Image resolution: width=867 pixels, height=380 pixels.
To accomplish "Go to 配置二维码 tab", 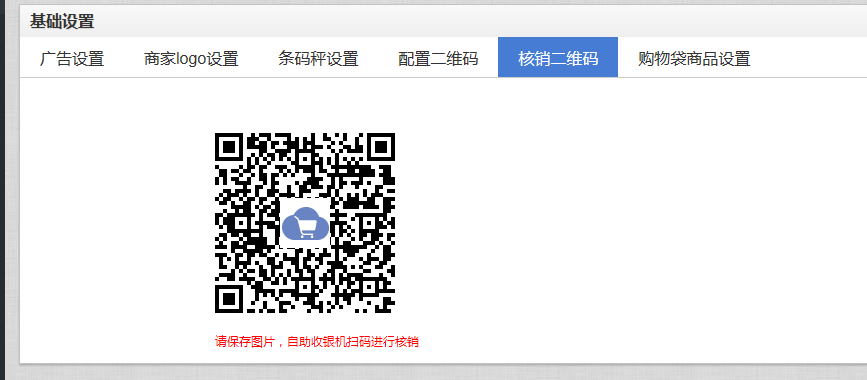I will [x=438, y=58].
